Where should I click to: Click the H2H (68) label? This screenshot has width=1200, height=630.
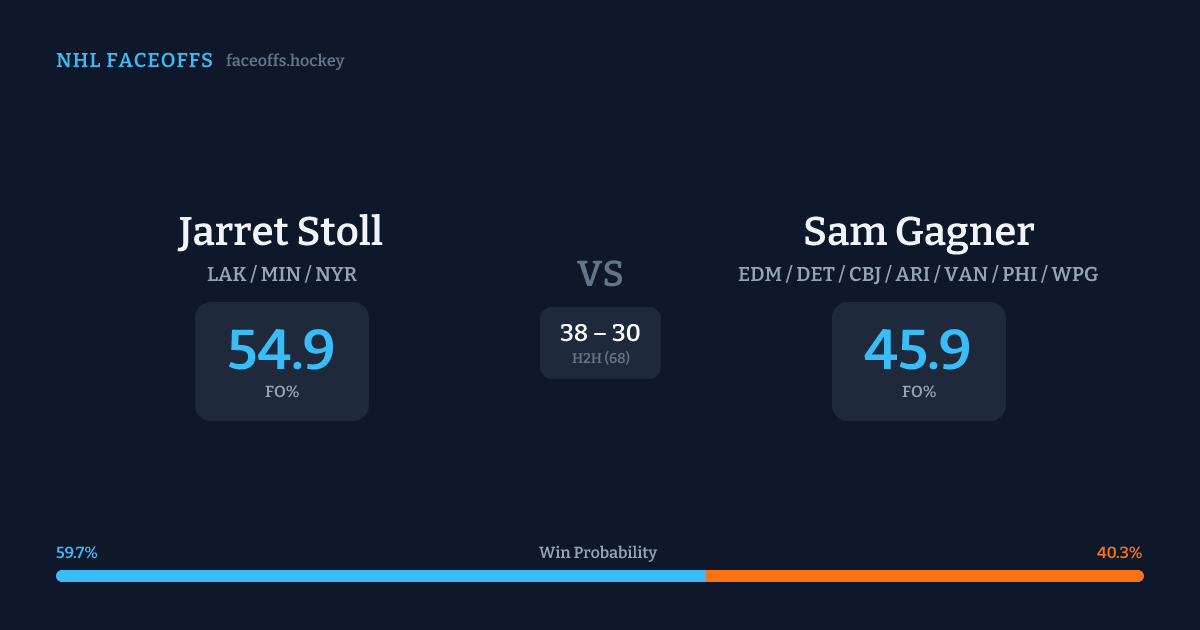pos(600,358)
